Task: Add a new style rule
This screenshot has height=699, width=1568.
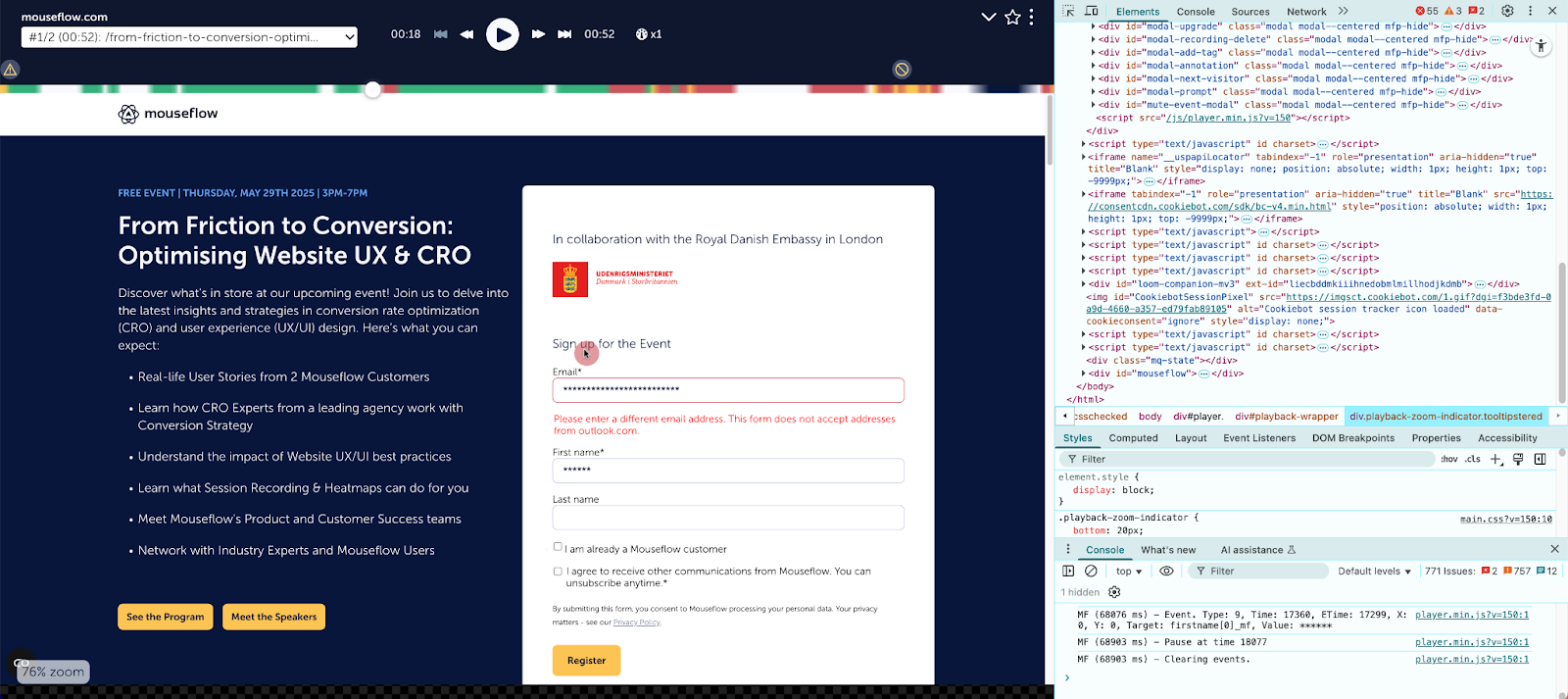Action: click(x=1495, y=459)
